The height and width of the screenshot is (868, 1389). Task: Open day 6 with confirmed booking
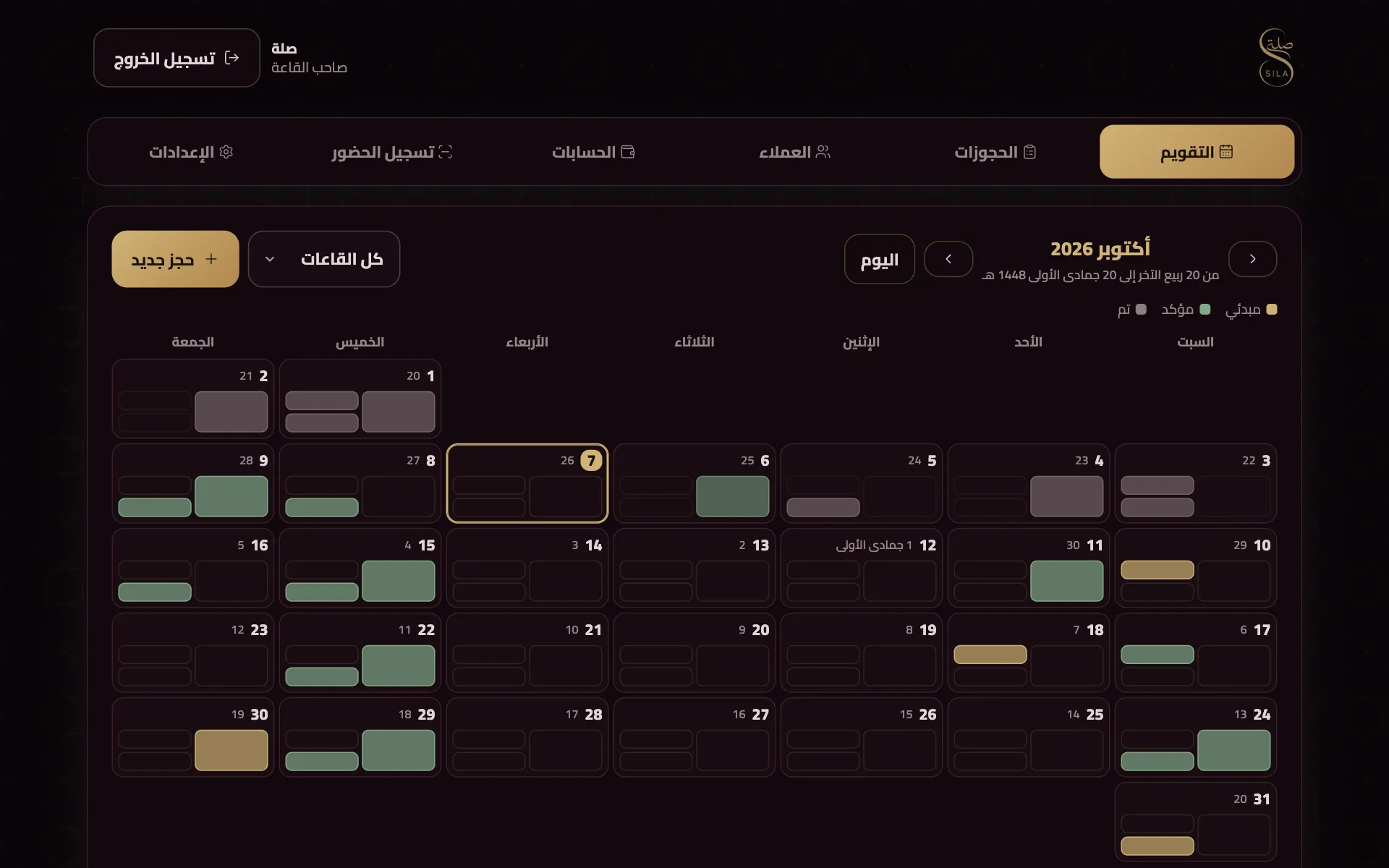coord(694,483)
